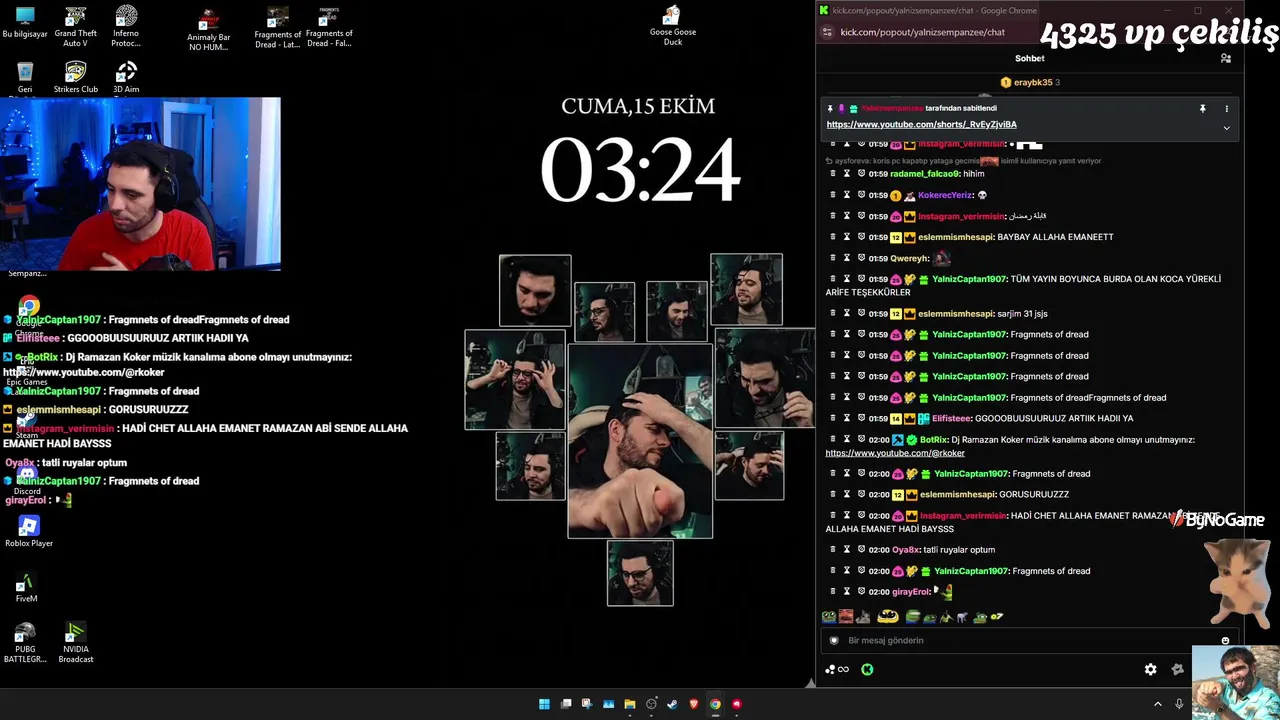The height and width of the screenshot is (720, 1280).
Task: Click username eraybk35 in the chat leaderboard
Action: [x=1032, y=82]
